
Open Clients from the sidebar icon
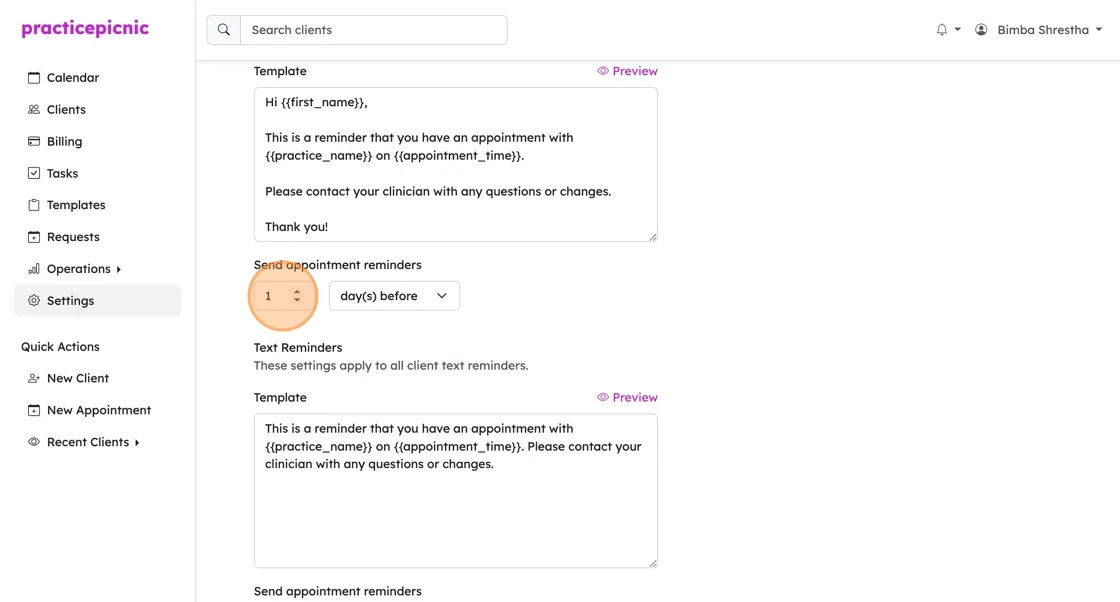[x=34, y=109]
